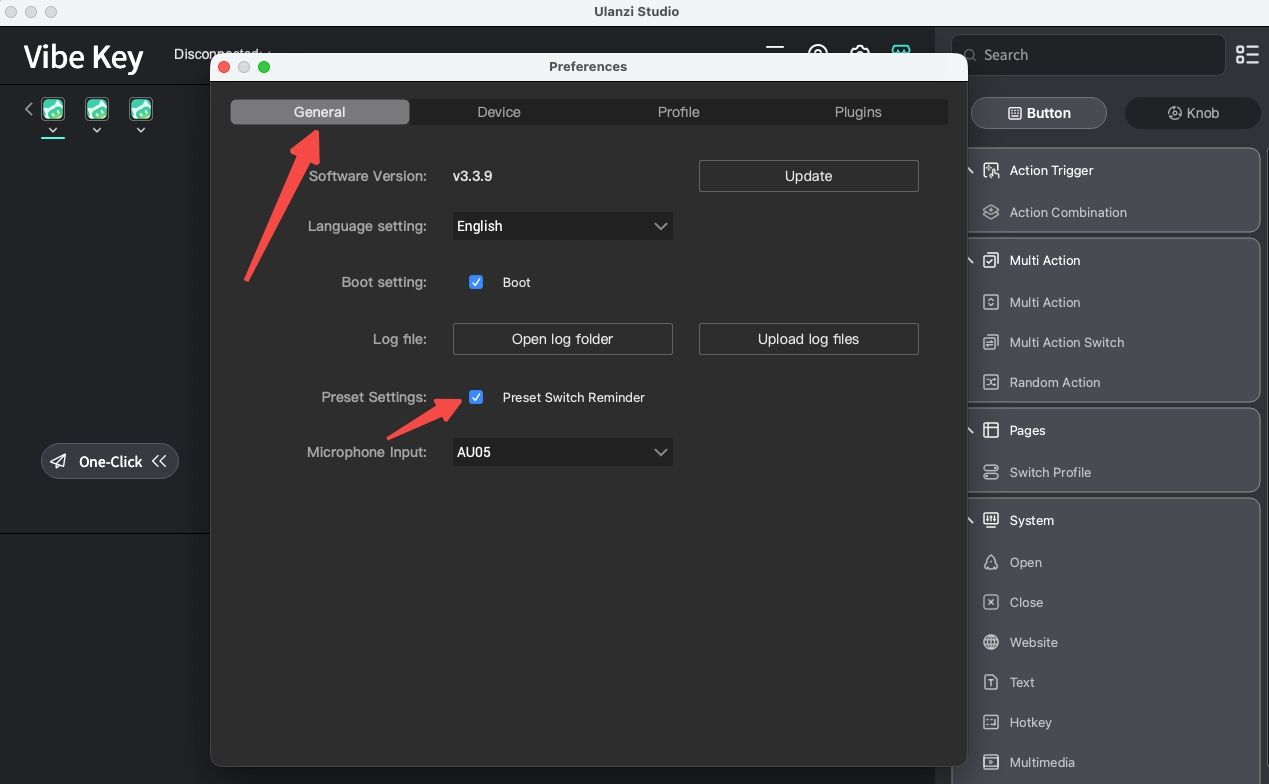Select the Multimedia action icon

pyautogui.click(x=991, y=762)
